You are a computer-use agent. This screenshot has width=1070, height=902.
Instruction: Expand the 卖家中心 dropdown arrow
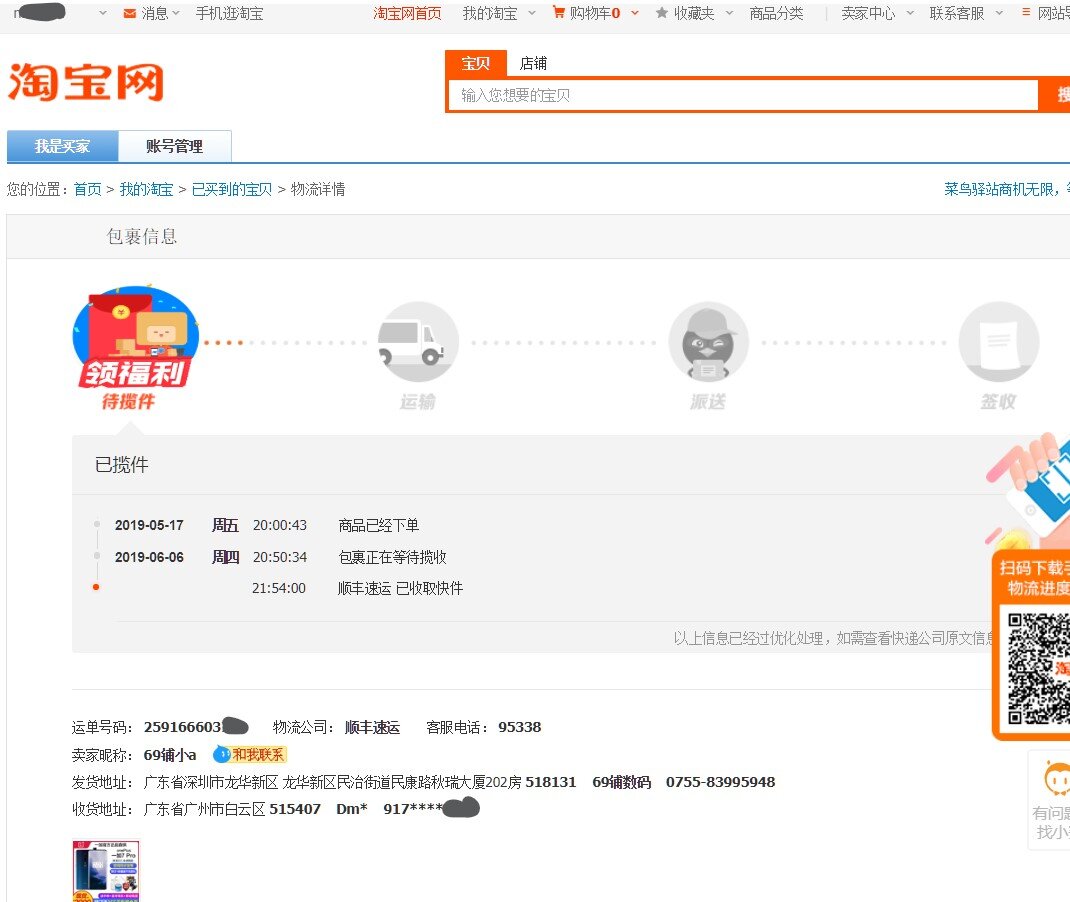click(910, 13)
